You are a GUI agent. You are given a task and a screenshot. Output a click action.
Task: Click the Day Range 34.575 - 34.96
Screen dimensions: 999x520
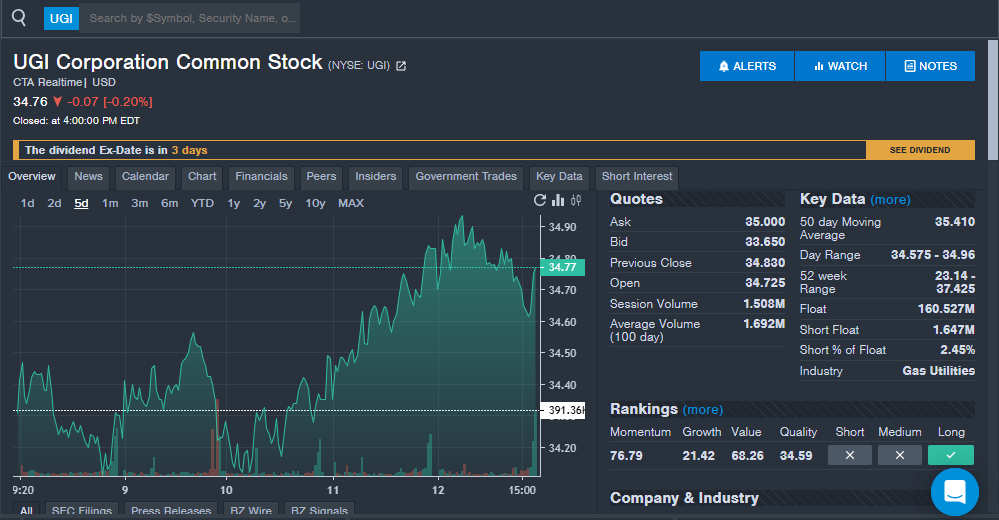coord(933,255)
